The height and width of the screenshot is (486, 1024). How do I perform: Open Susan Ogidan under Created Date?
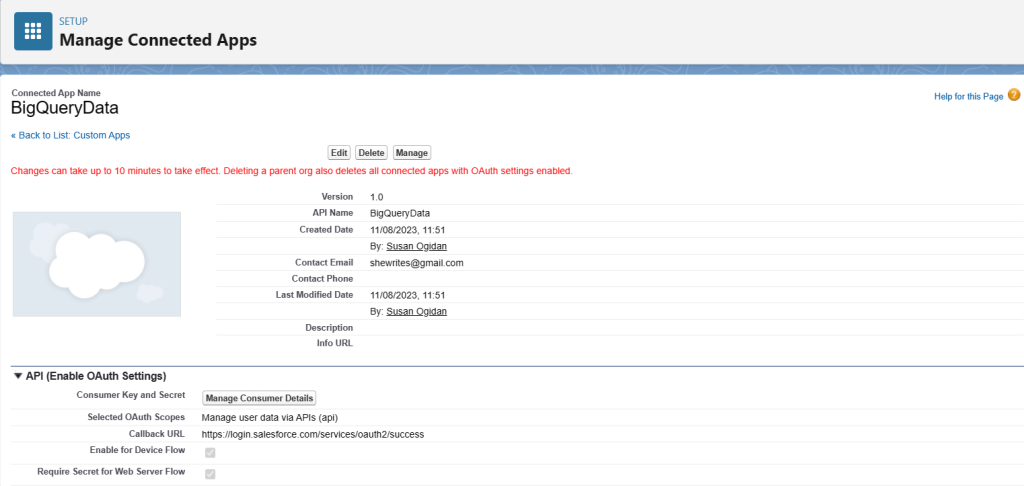[x=417, y=246]
